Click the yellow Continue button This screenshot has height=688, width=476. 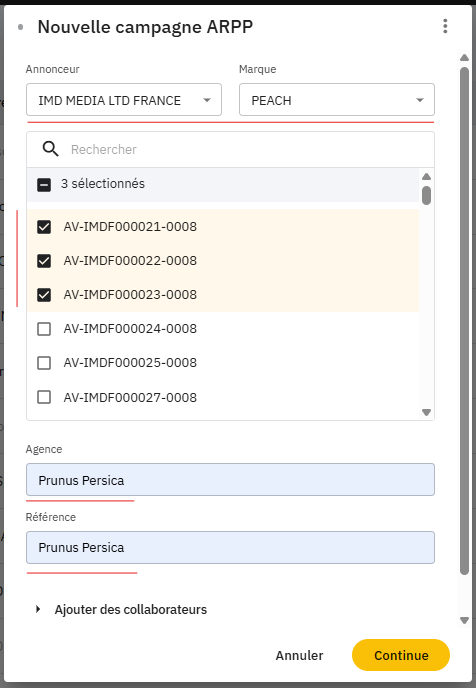[x=401, y=655]
